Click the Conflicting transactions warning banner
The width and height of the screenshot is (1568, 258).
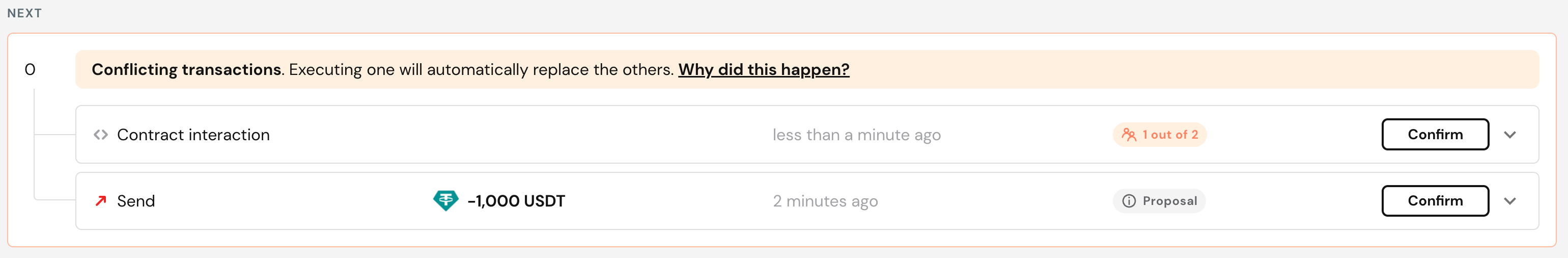(x=807, y=69)
